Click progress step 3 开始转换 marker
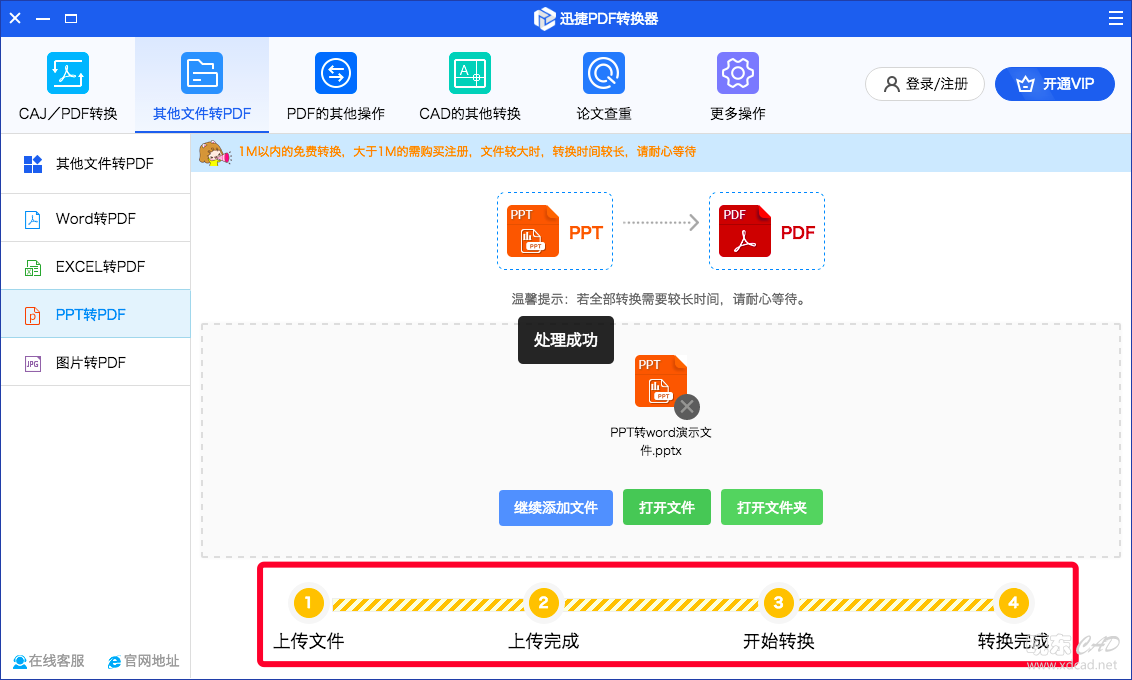Screen dimensions: 1132x680 pos(778,602)
